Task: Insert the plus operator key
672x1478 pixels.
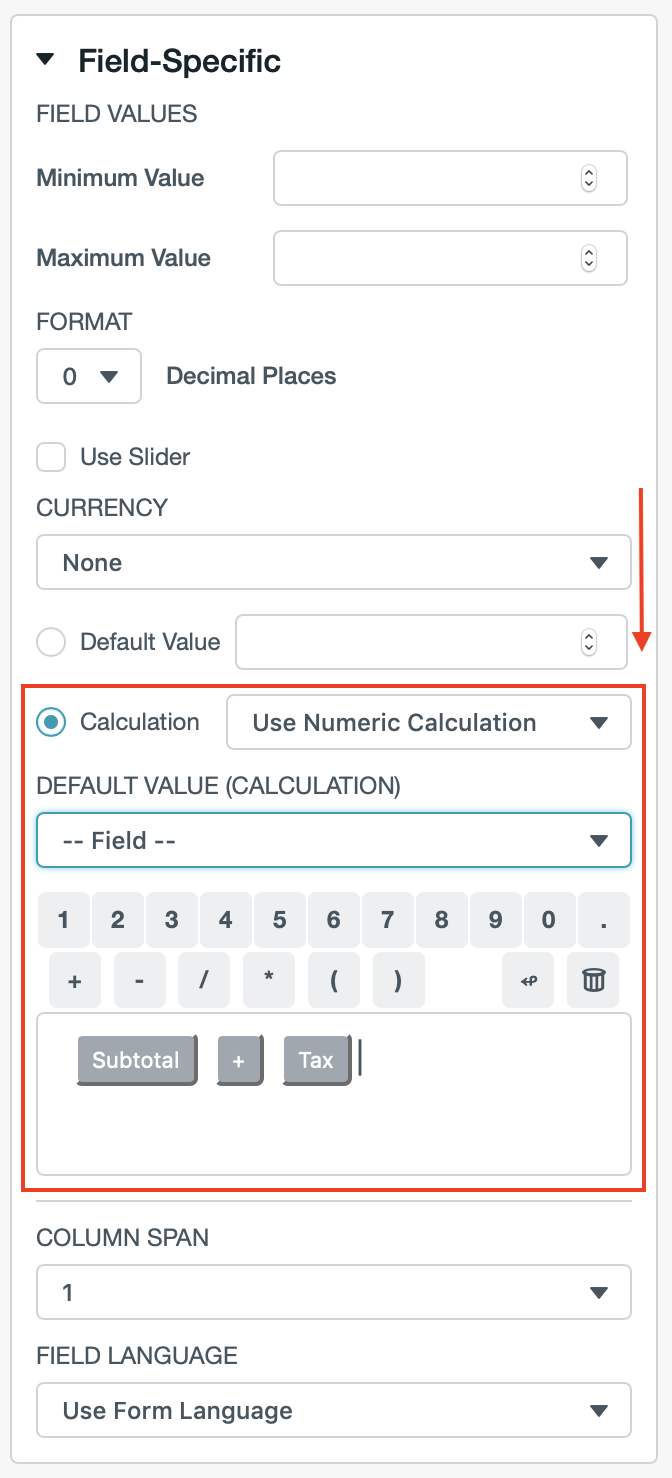Action: click(74, 981)
